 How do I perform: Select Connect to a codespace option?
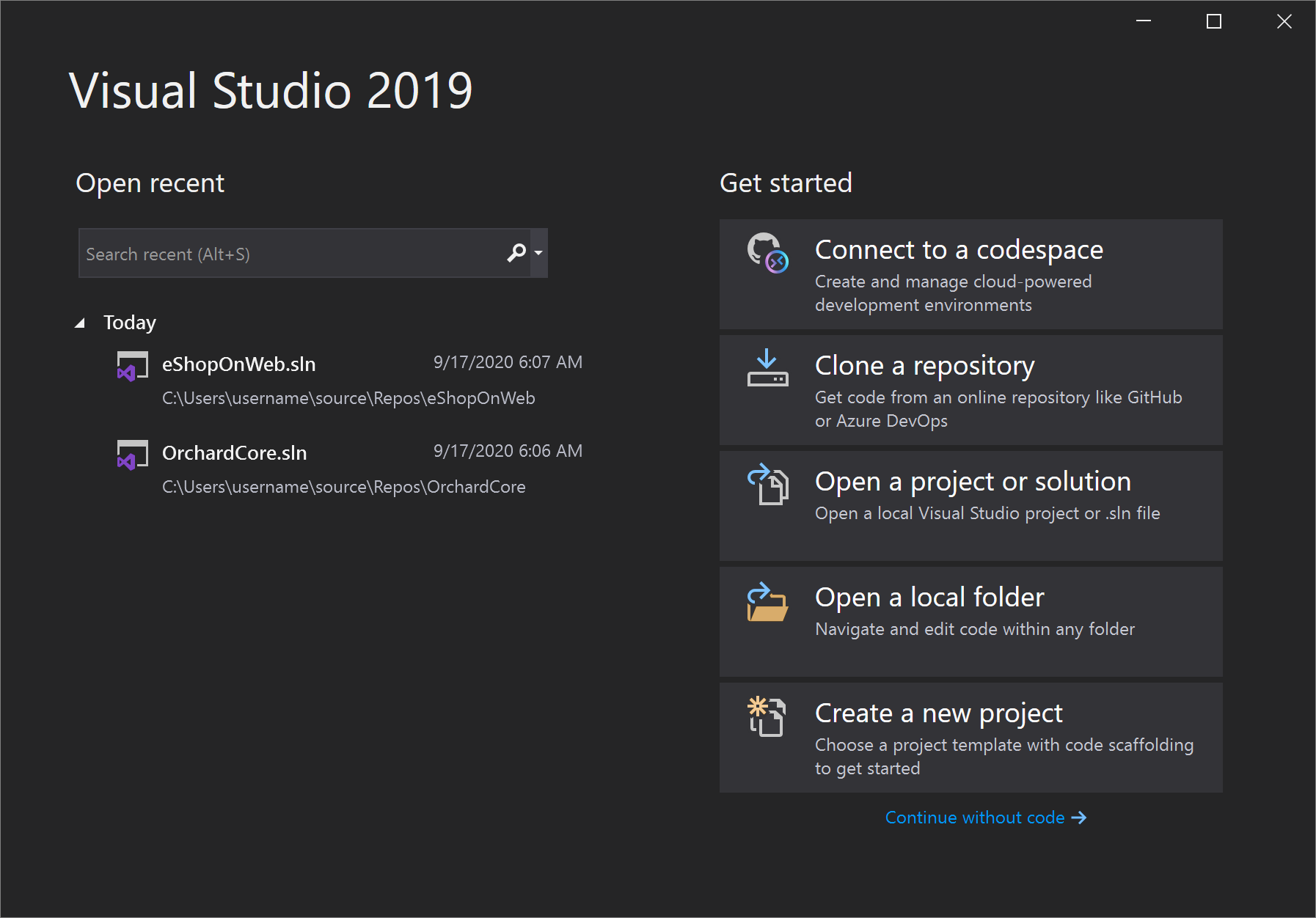tap(970, 275)
